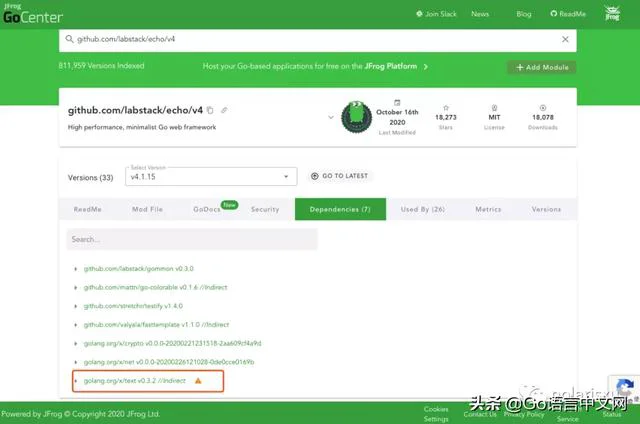The image size is (640, 424).
Task: Expand module details chevron
Action: click(331, 117)
